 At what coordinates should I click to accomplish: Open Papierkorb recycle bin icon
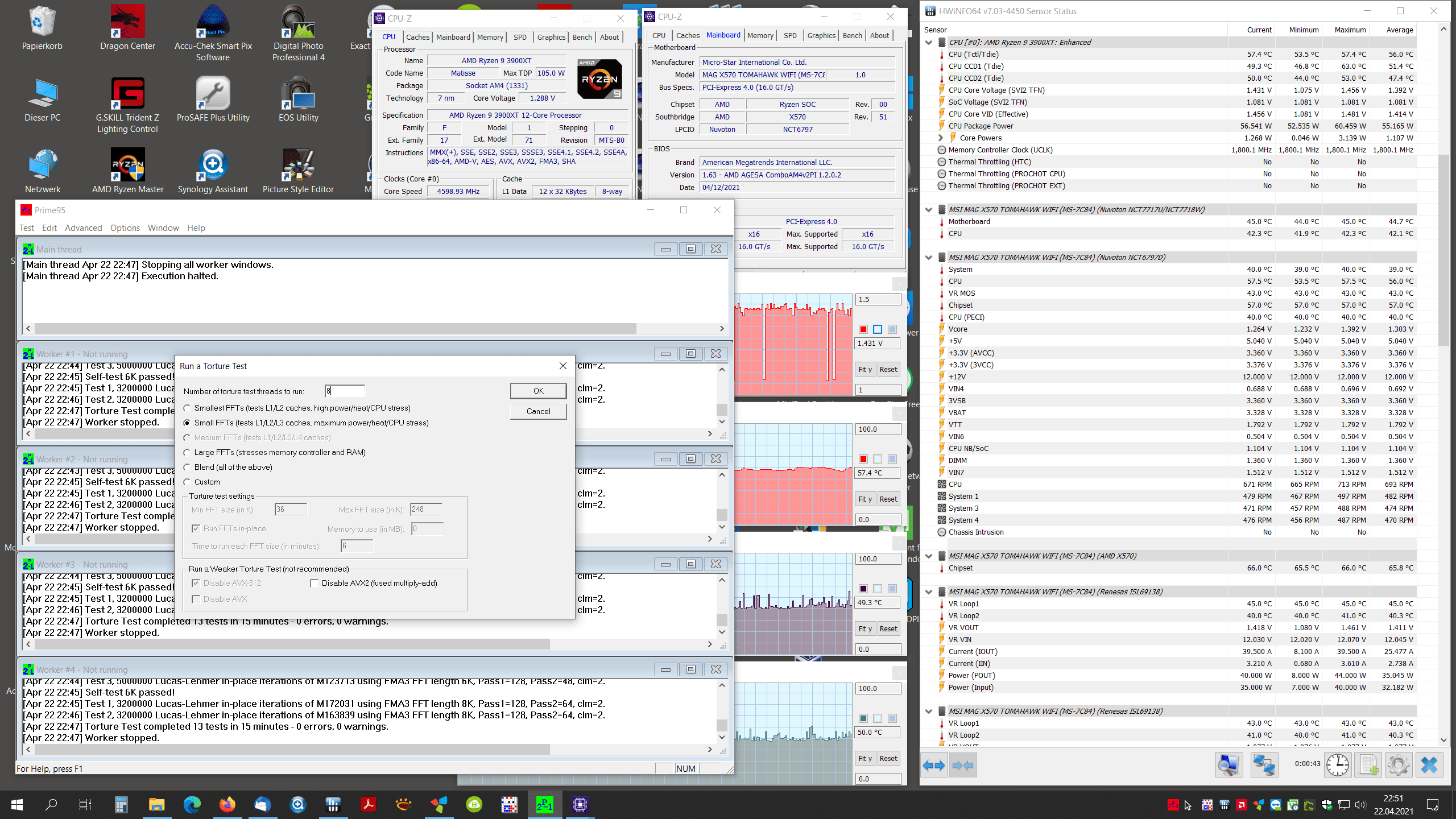tap(42, 28)
